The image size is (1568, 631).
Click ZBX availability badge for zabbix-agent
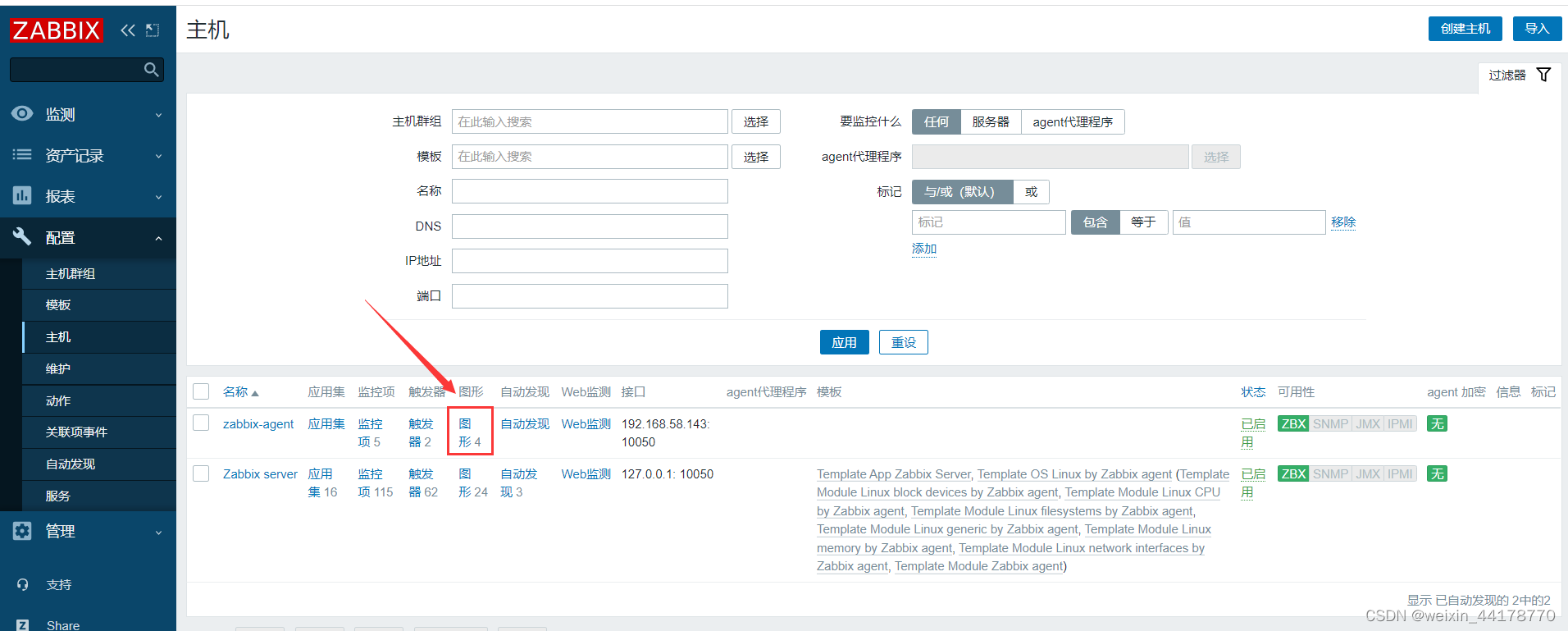pyautogui.click(x=1293, y=424)
